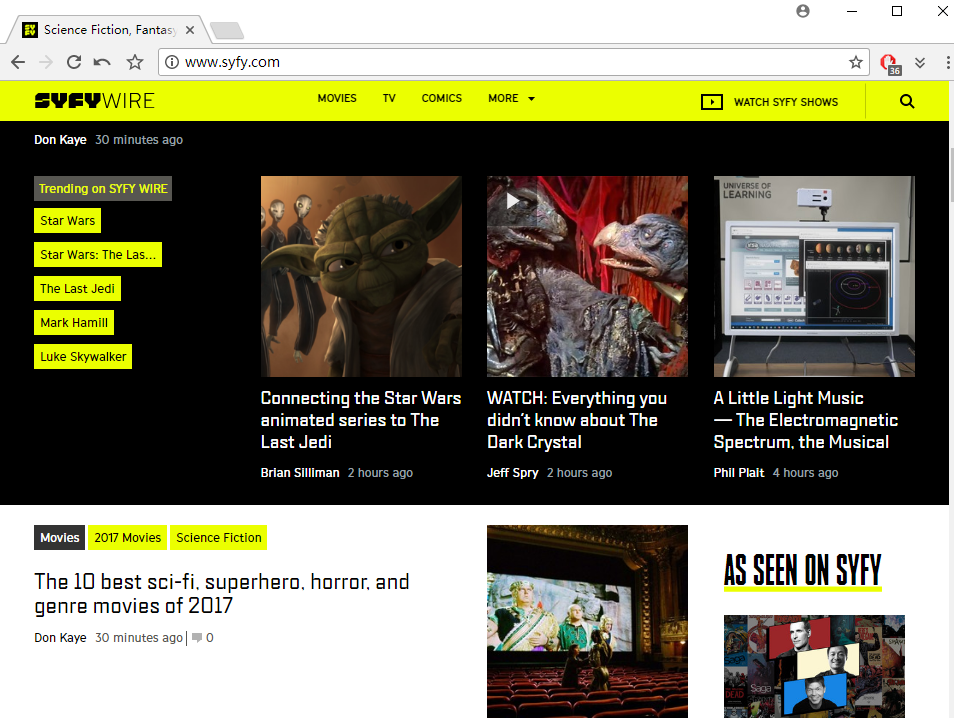This screenshot has width=954, height=718.
Task: Open the red extension showing badge 36
Action: pyautogui.click(x=890, y=63)
